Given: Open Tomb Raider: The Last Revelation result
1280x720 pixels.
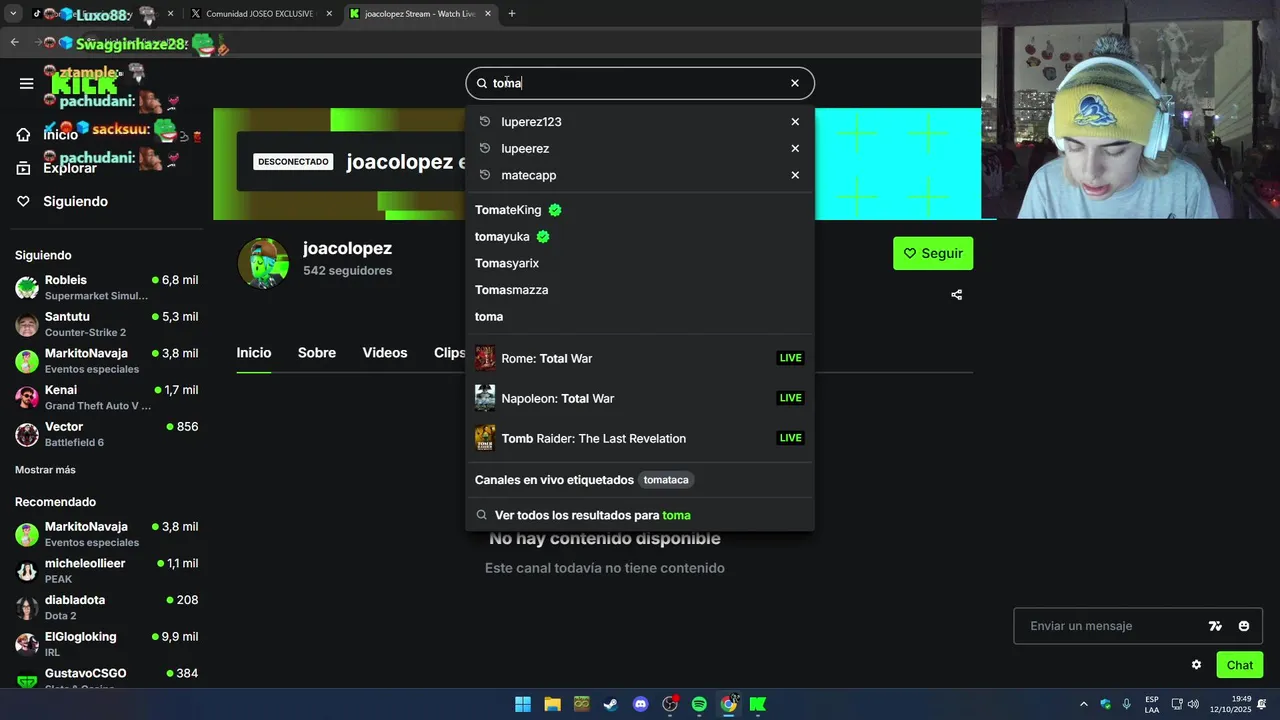Looking at the screenshot, I should [x=640, y=438].
